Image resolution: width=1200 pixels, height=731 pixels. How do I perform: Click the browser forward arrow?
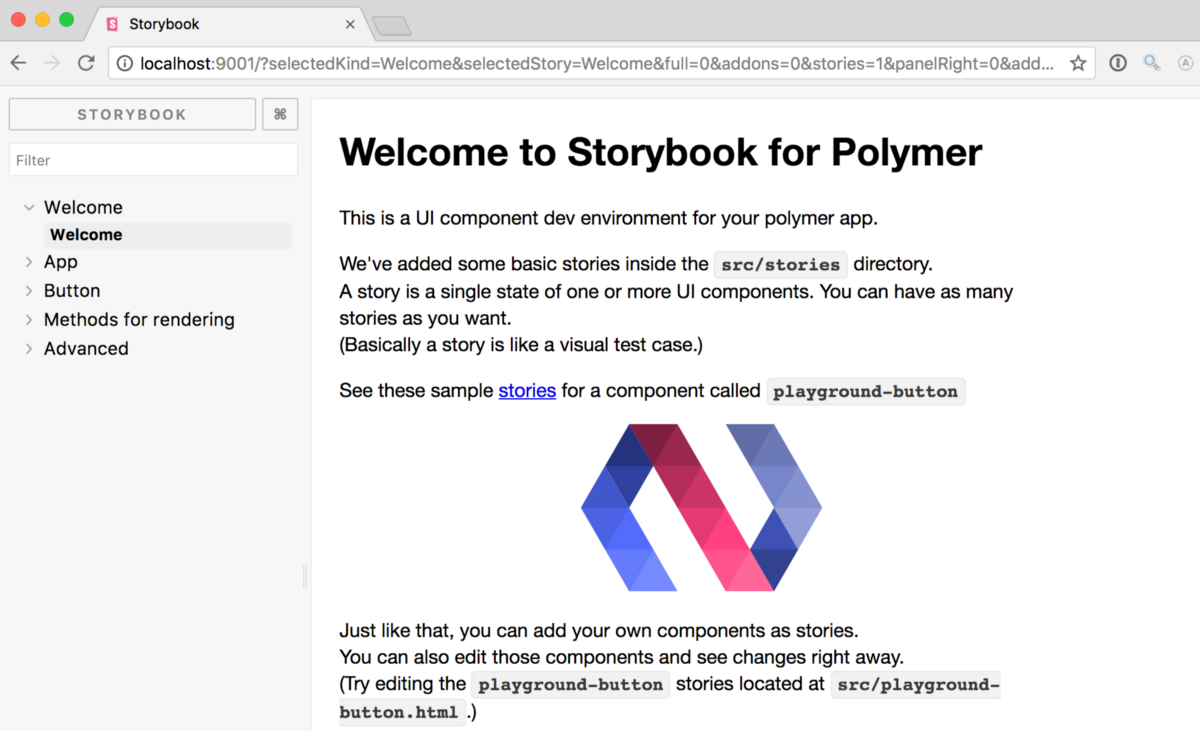pyautogui.click(x=52, y=63)
